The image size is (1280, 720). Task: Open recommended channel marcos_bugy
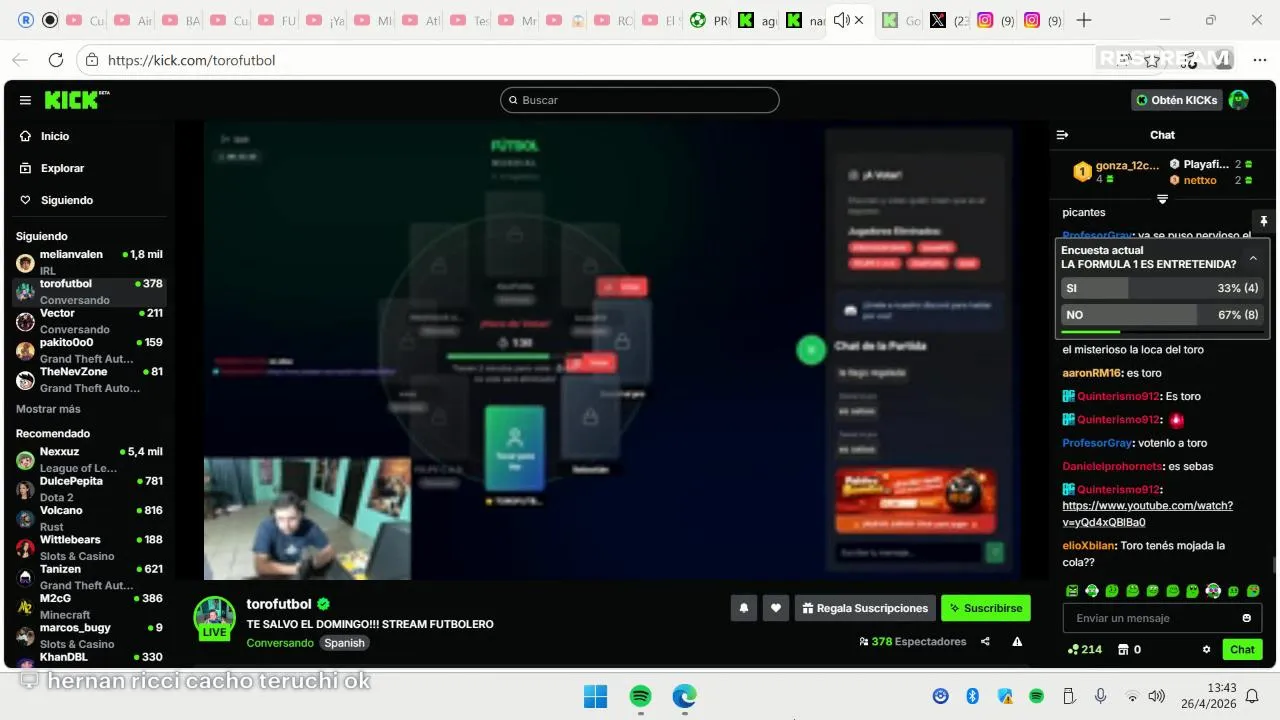pos(89,635)
